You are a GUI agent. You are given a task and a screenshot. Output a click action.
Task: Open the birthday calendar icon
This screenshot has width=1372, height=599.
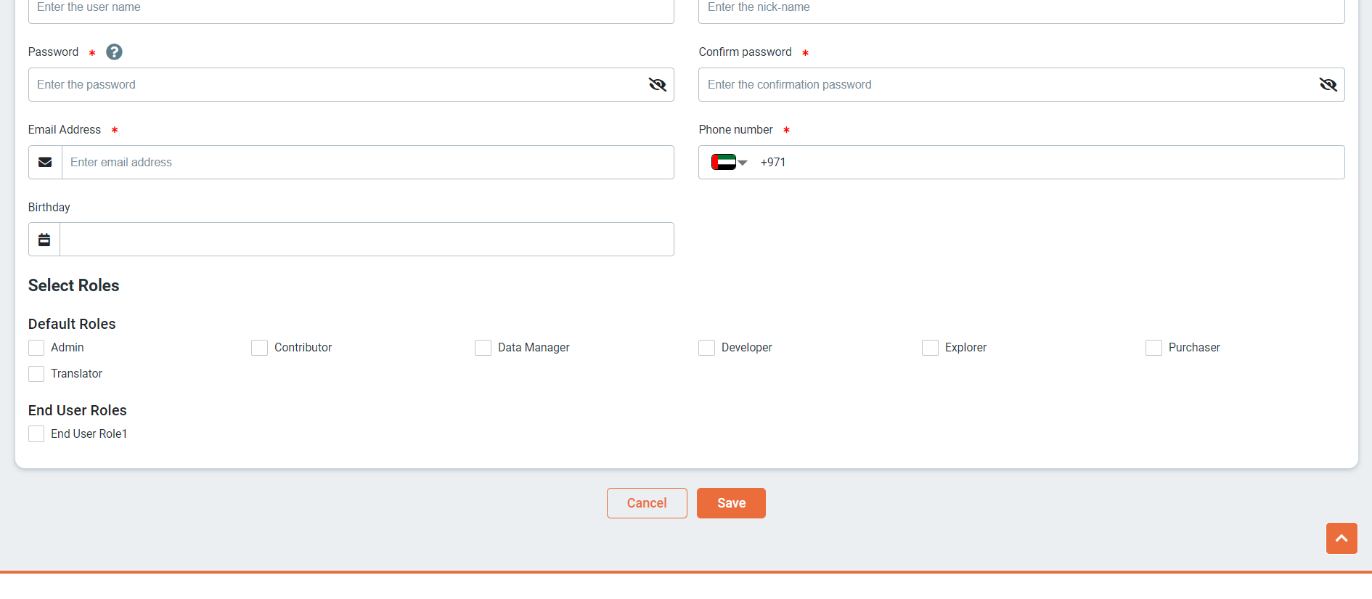[44, 240]
